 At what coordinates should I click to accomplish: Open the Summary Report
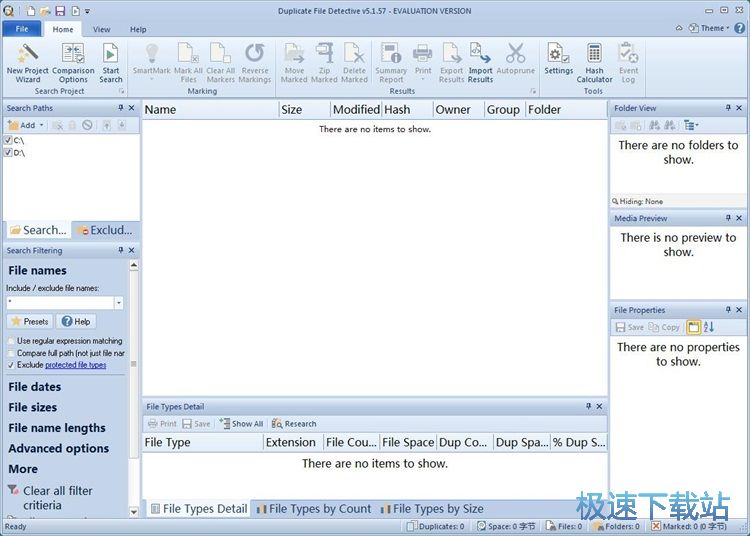coord(391,63)
